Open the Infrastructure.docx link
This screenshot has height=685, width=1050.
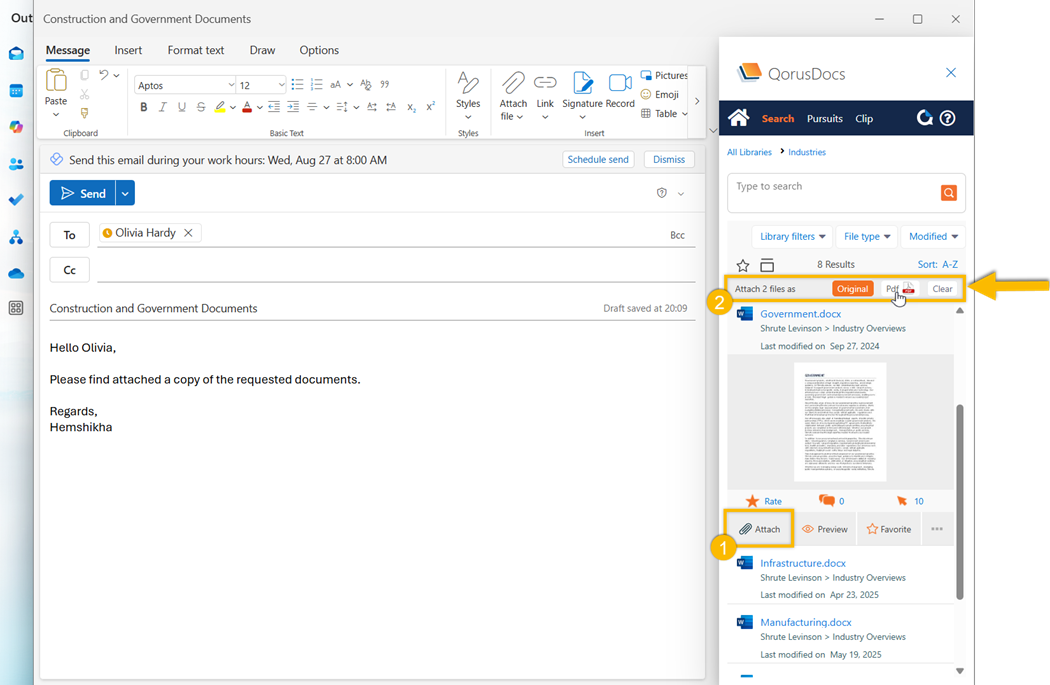pos(800,563)
